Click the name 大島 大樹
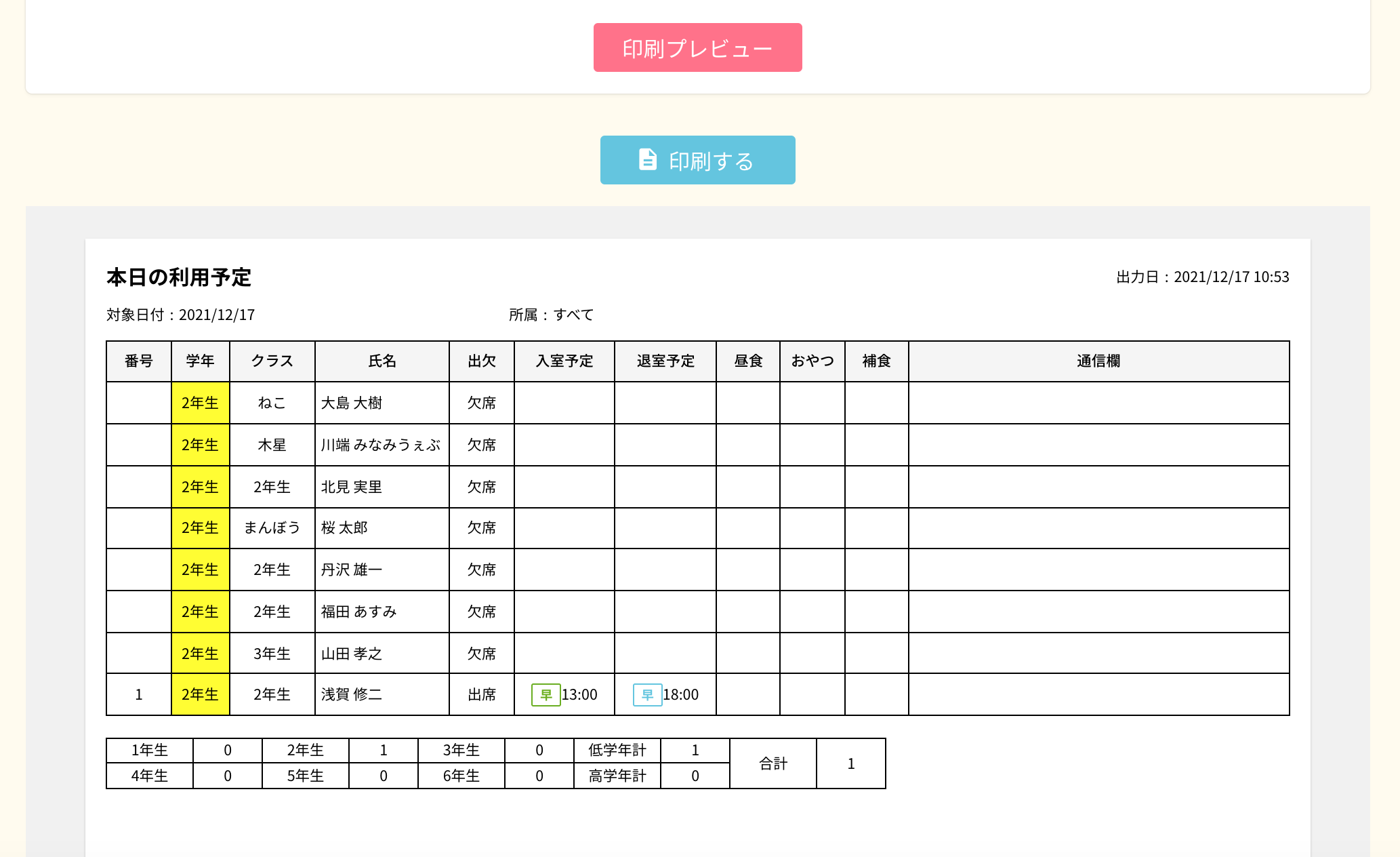Screen dimensions: 1400x857 pos(352,403)
